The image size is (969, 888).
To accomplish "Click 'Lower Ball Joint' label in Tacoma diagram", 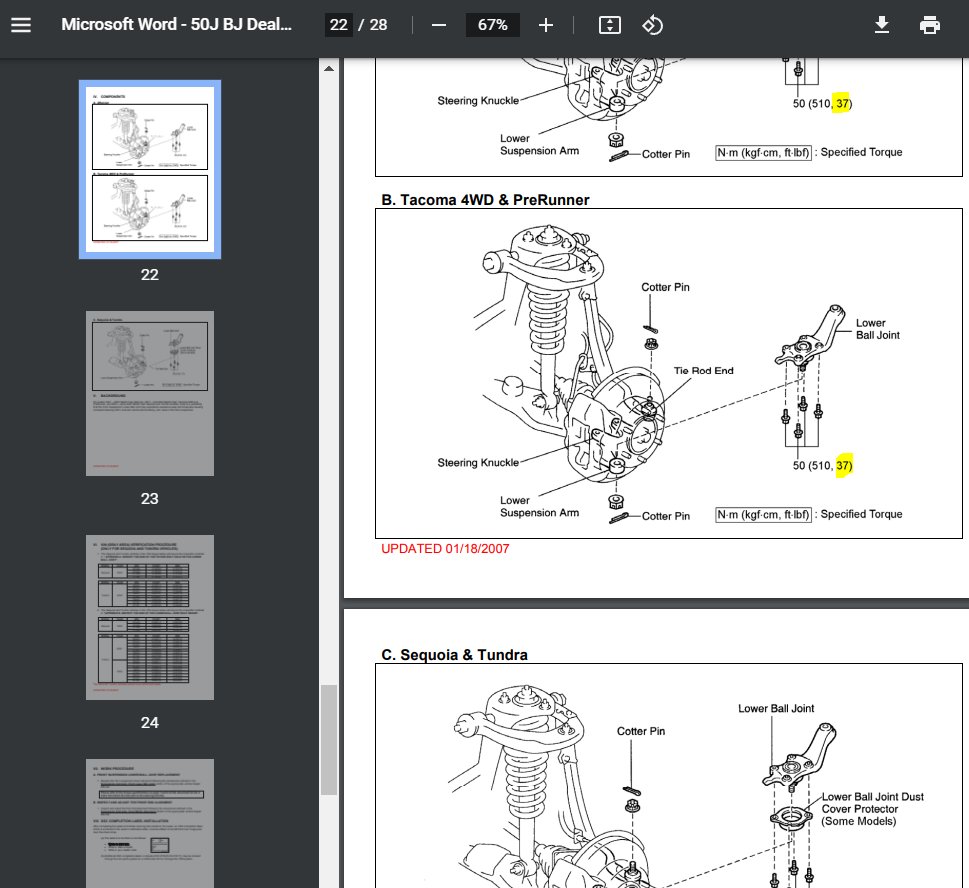I will 878,329.
